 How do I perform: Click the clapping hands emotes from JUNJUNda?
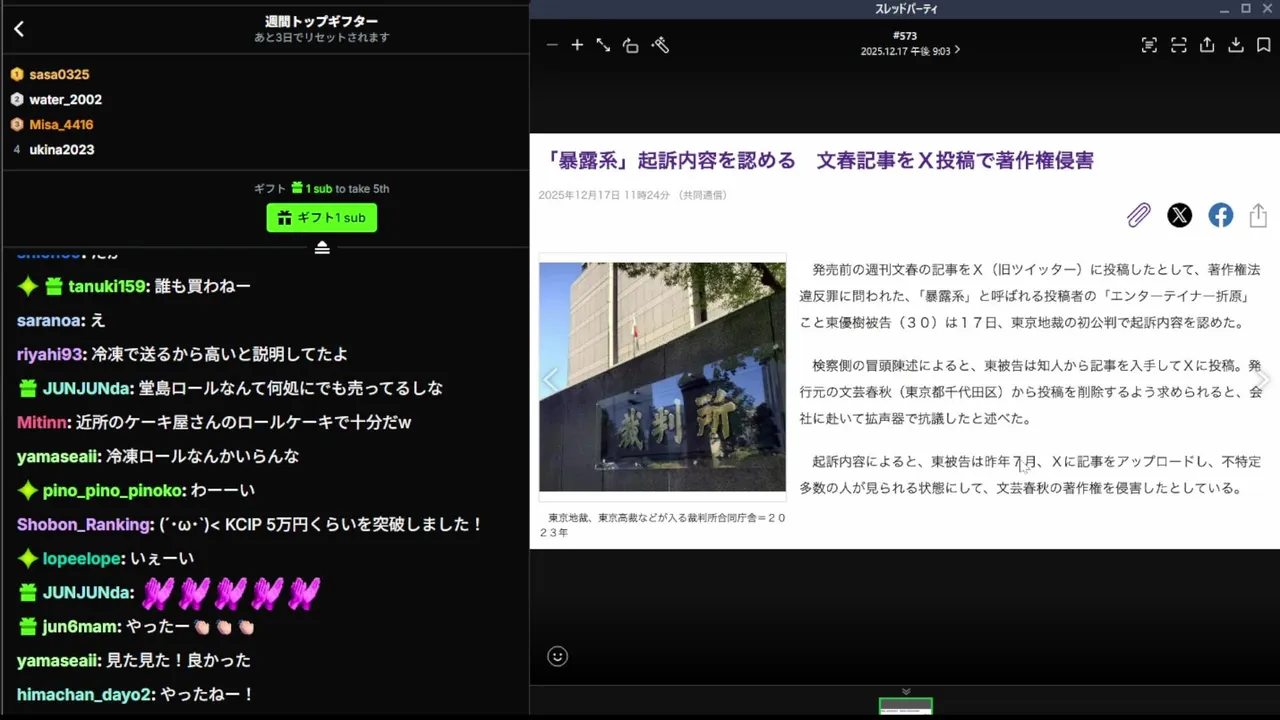[231, 593]
